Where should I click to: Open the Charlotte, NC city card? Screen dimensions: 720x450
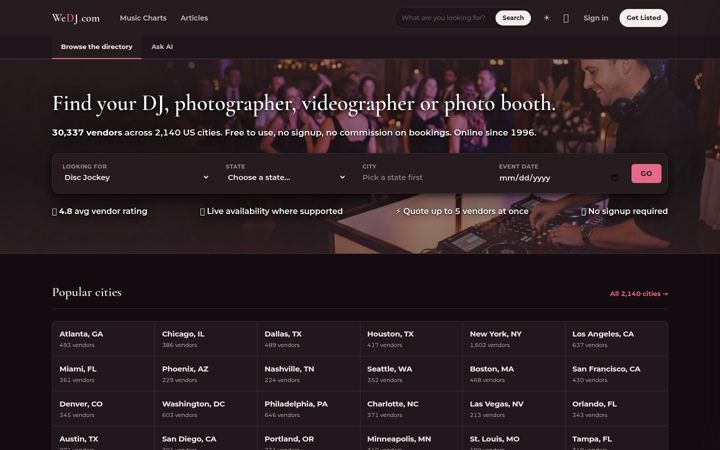click(x=411, y=409)
